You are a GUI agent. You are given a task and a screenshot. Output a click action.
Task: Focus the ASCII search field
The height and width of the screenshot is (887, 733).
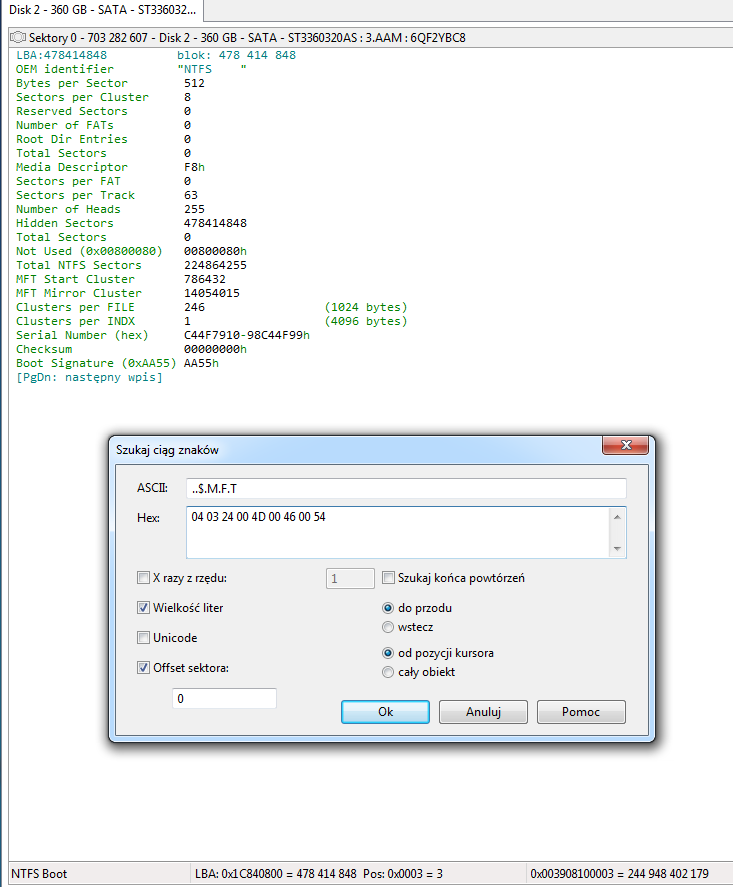point(406,488)
